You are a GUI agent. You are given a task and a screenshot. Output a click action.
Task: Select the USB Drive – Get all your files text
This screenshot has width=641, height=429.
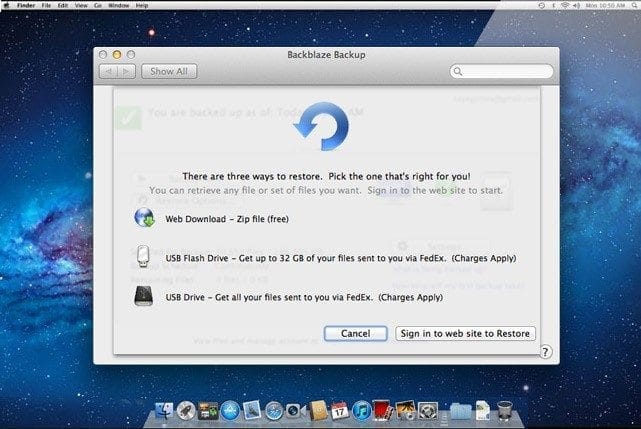click(304, 297)
